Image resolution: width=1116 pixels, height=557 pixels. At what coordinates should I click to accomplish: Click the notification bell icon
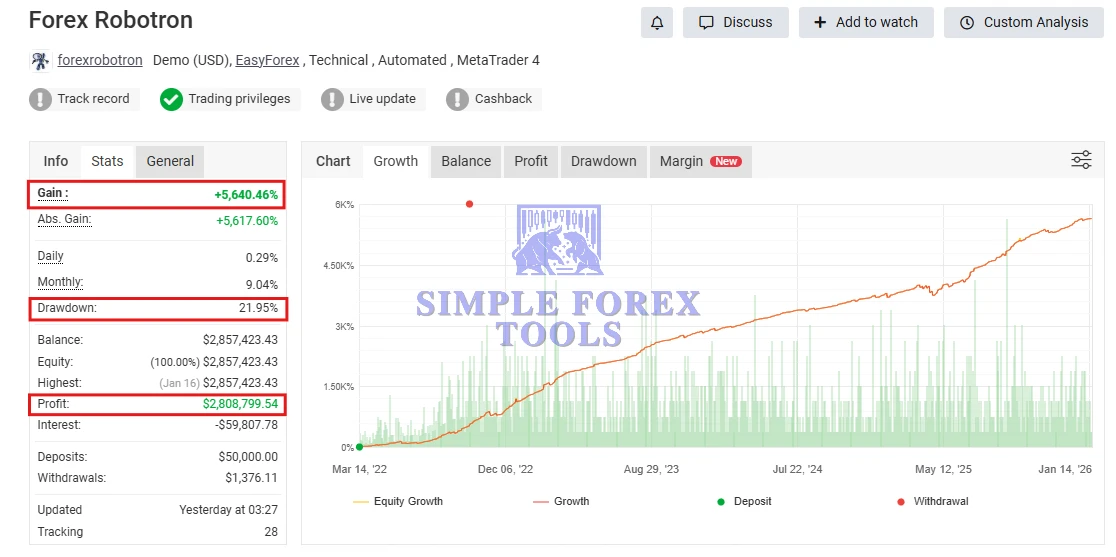pos(657,23)
